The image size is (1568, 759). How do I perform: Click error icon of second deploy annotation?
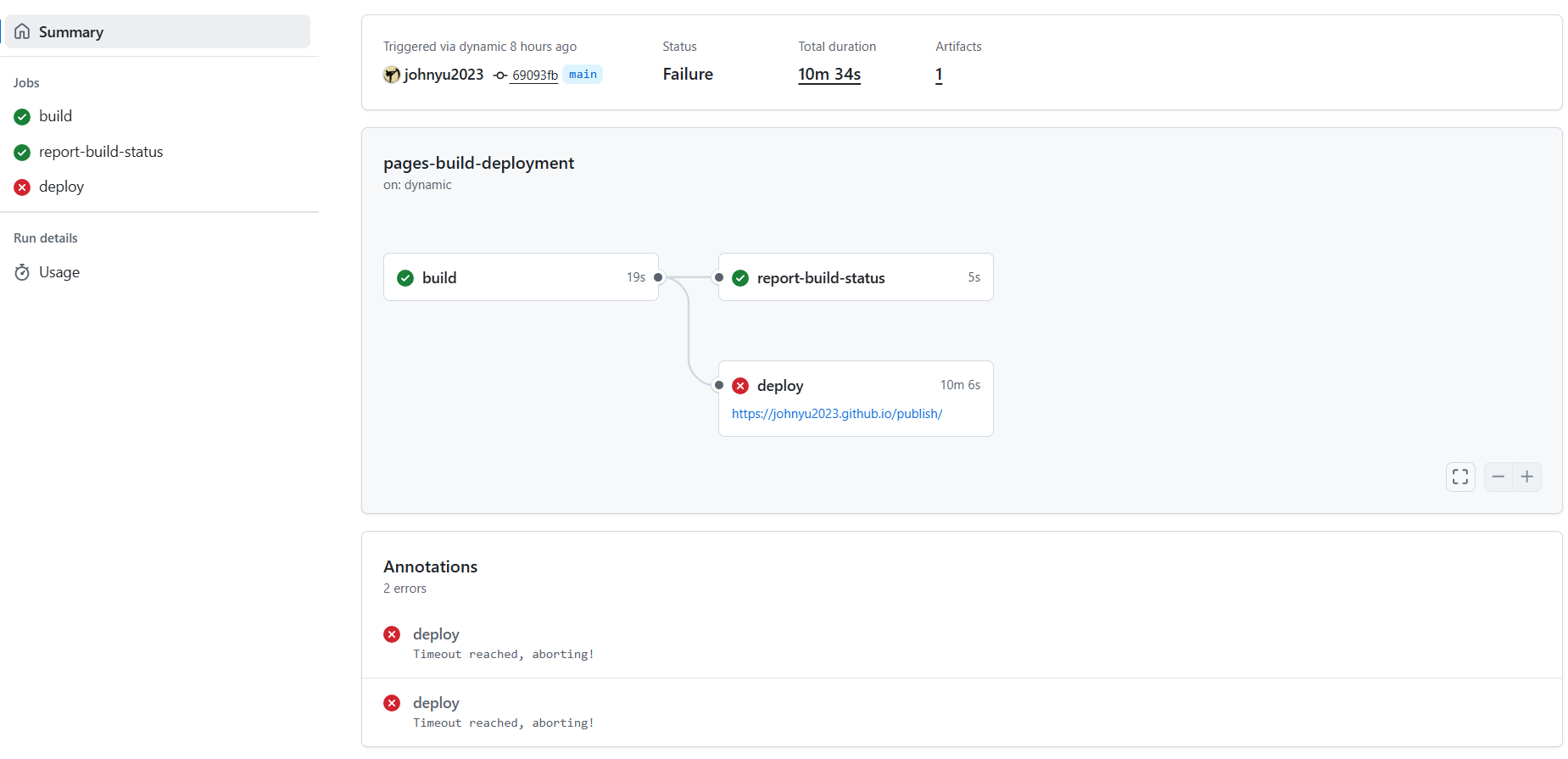pyautogui.click(x=392, y=703)
